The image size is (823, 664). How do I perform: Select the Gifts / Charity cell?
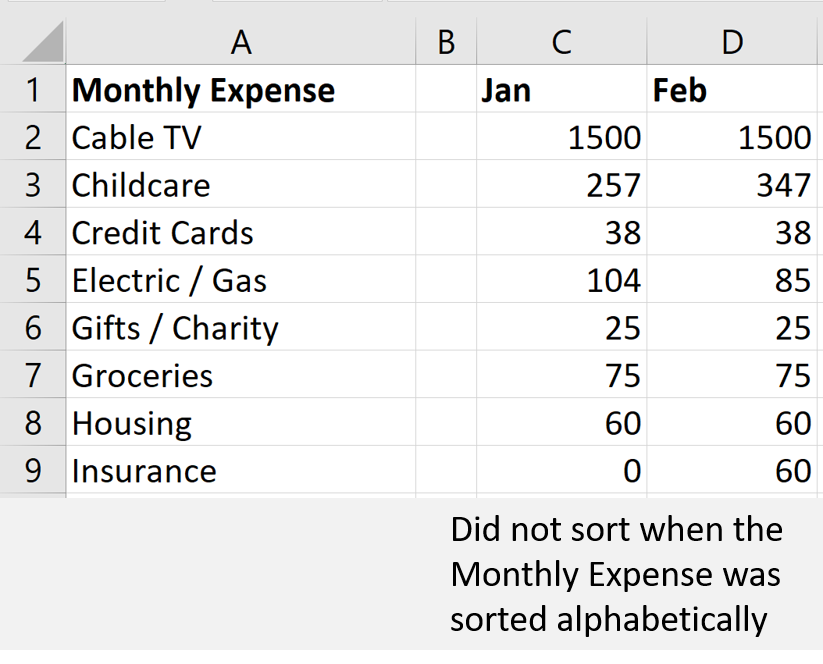click(x=241, y=328)
